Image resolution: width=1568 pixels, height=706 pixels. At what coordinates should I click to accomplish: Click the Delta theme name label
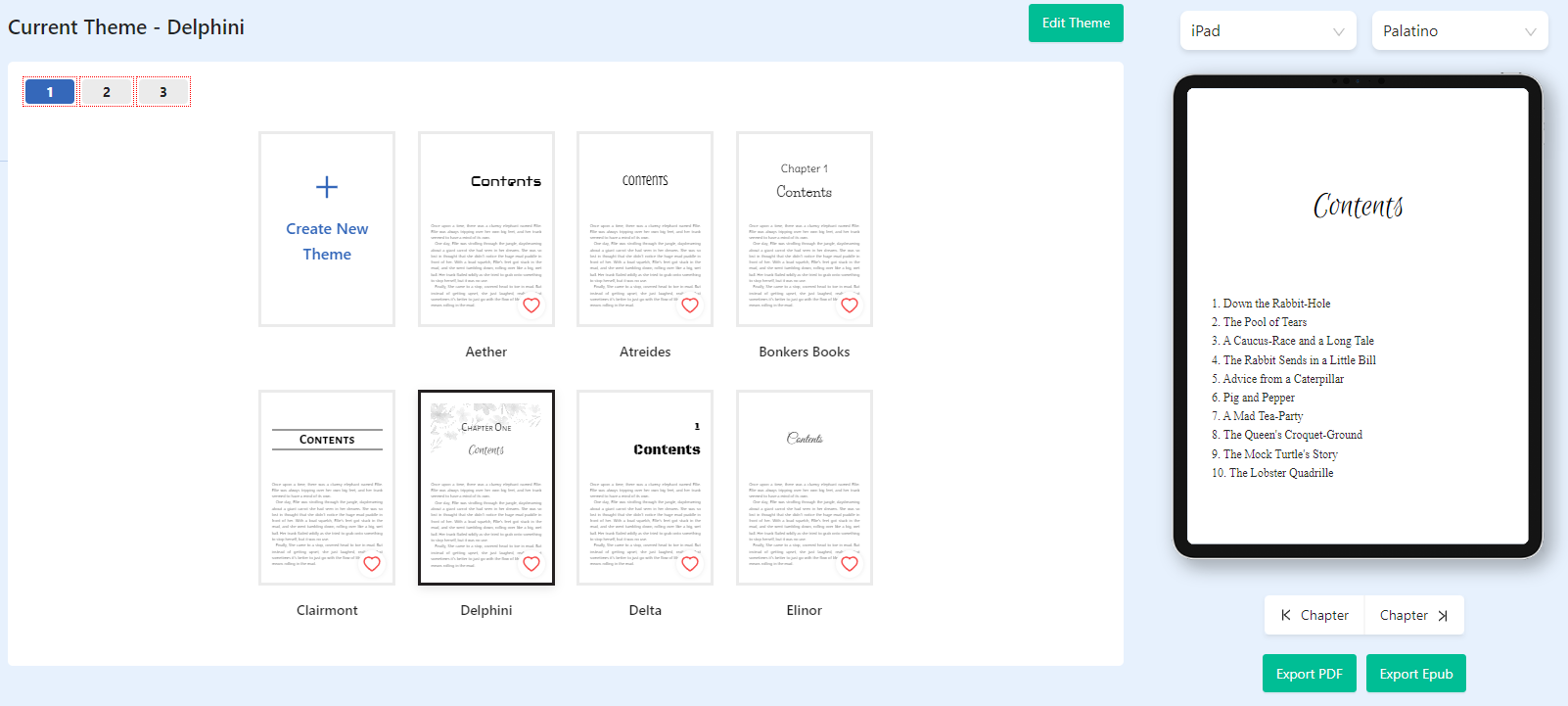[645, 610]
